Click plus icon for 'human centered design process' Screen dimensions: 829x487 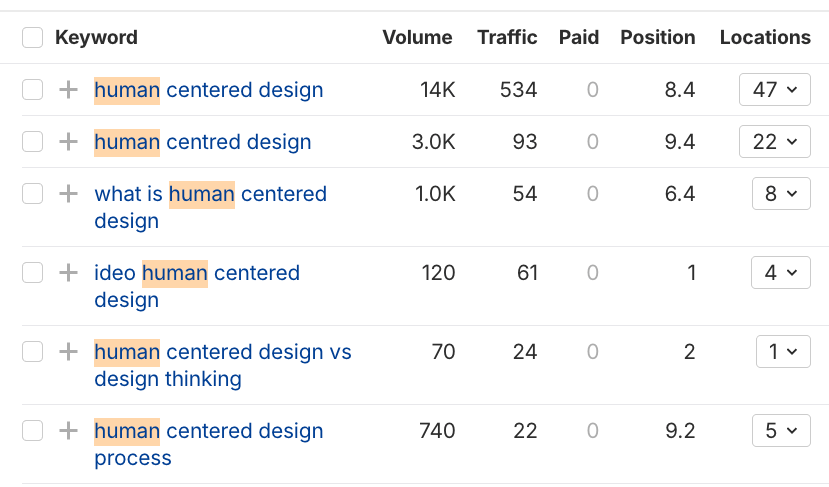click(68, 431)
